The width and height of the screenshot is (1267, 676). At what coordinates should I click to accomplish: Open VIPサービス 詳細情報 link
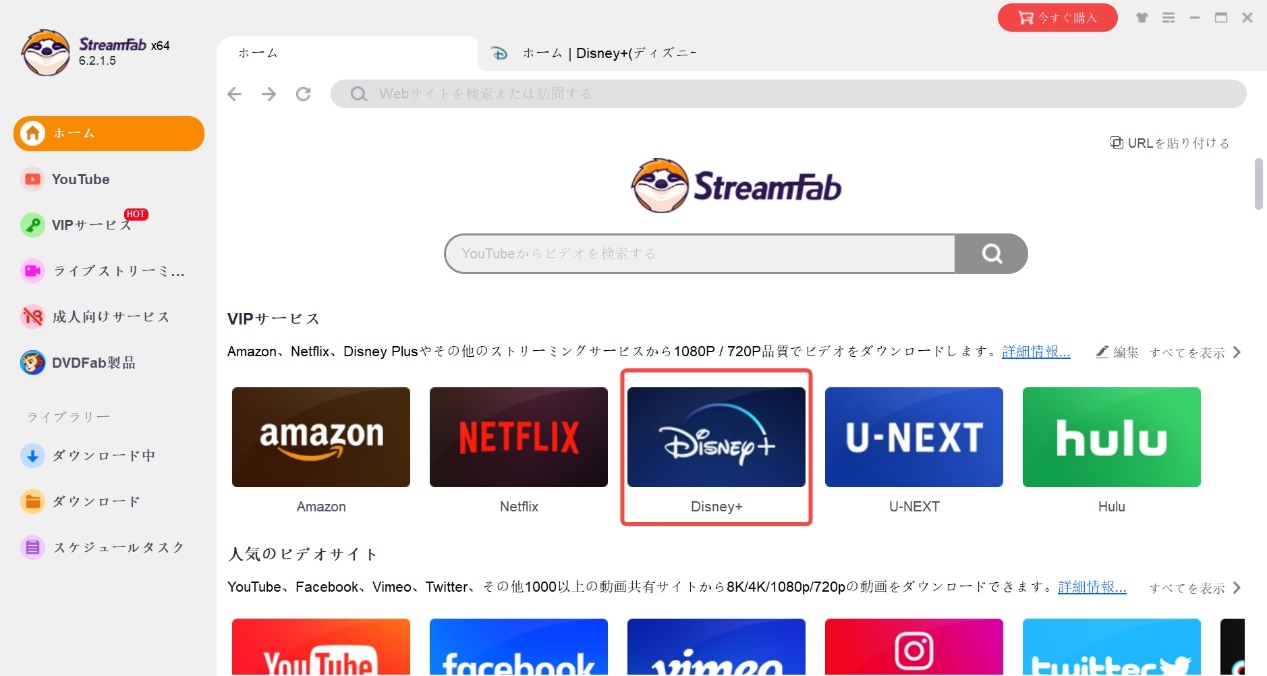point(1036,352)
